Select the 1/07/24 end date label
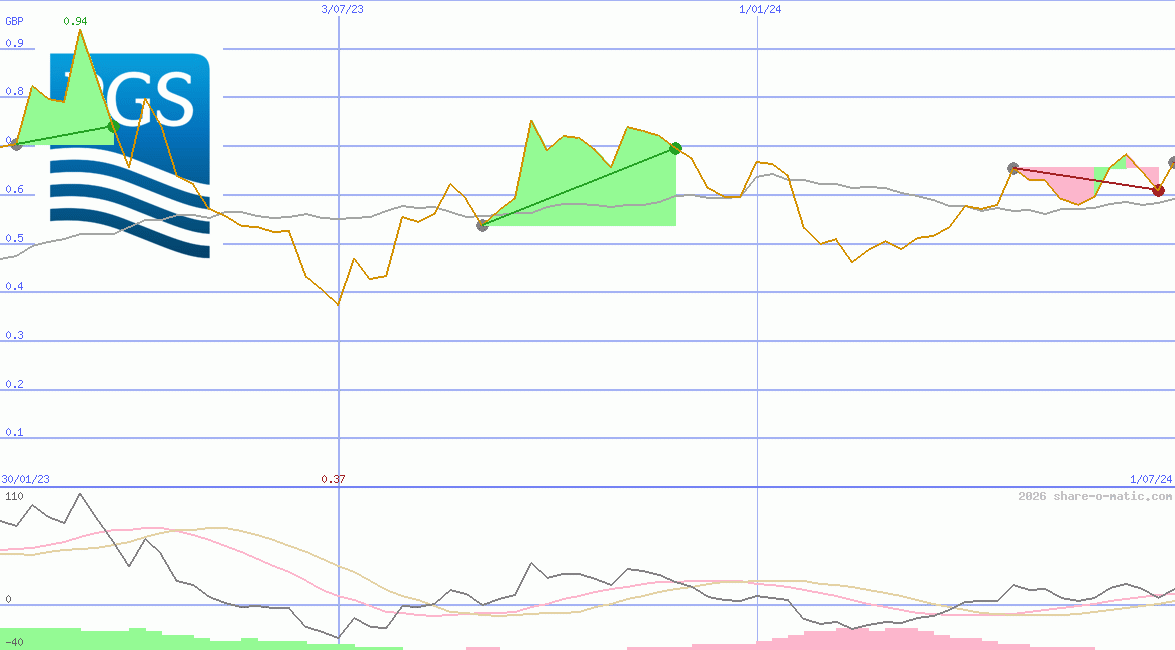The height and width of the screenshot is (650, 1175). pos(1150,480)
